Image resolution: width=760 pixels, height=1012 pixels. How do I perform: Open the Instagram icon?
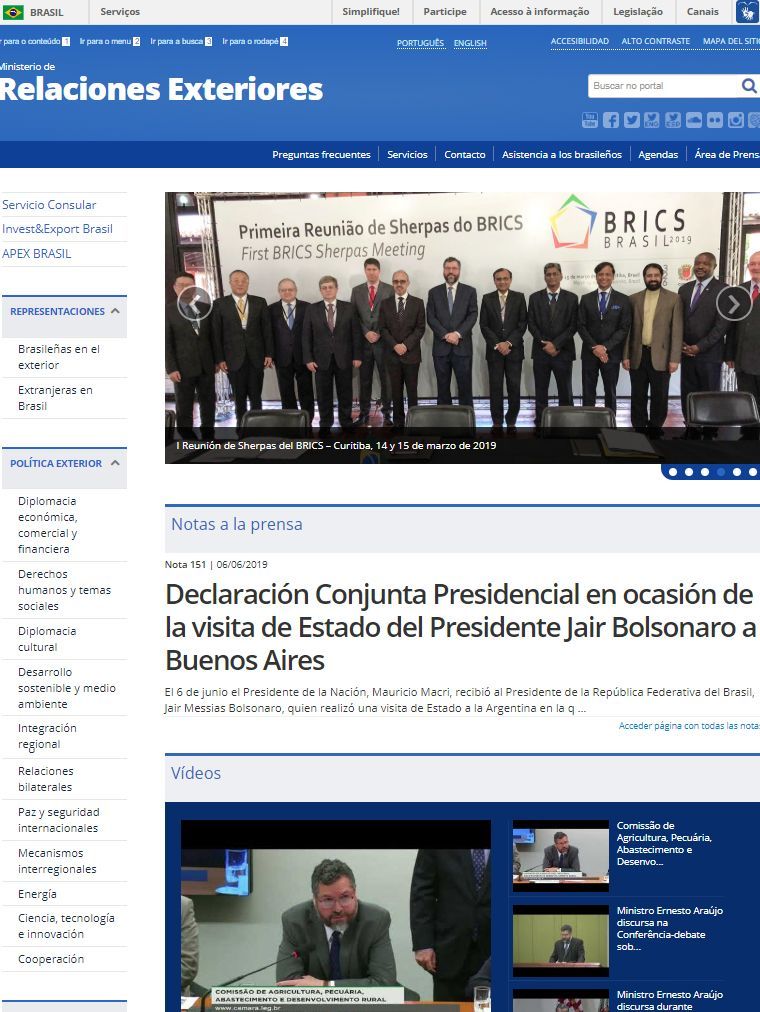click(x=735, y=120)
